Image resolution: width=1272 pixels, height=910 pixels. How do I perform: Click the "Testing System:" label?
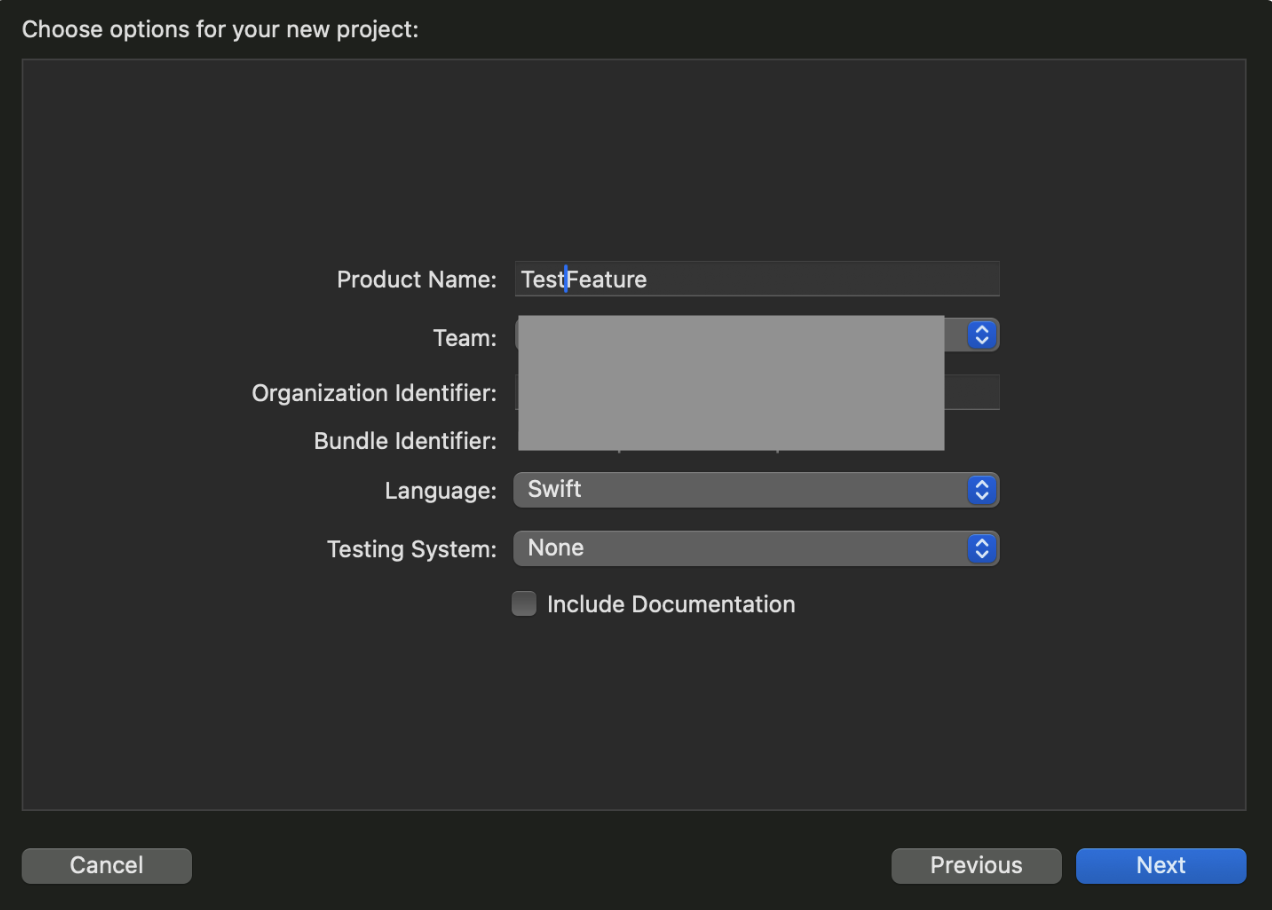pos(411,549)
